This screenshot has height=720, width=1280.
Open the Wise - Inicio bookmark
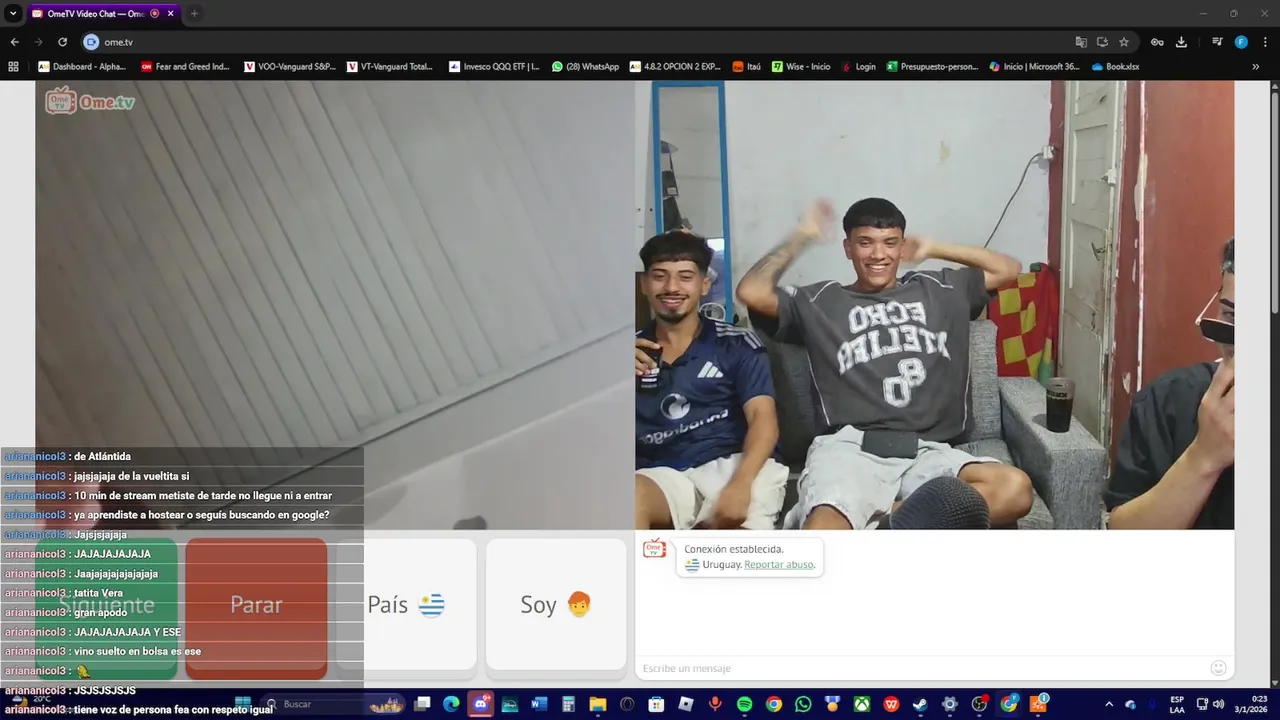pyautogui.click(x=801, y=67)
